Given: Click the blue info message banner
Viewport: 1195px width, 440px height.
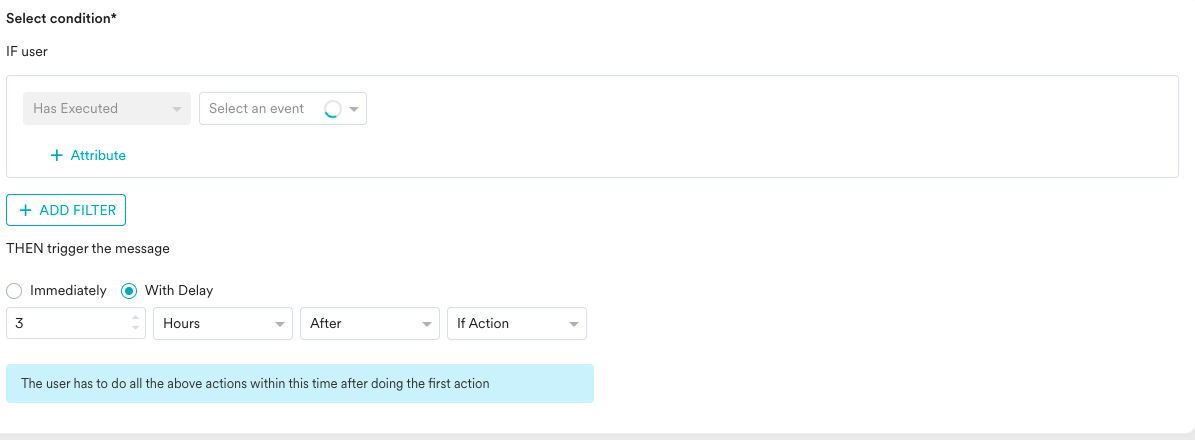Looking at the screenshot, I should pos(300,384).
